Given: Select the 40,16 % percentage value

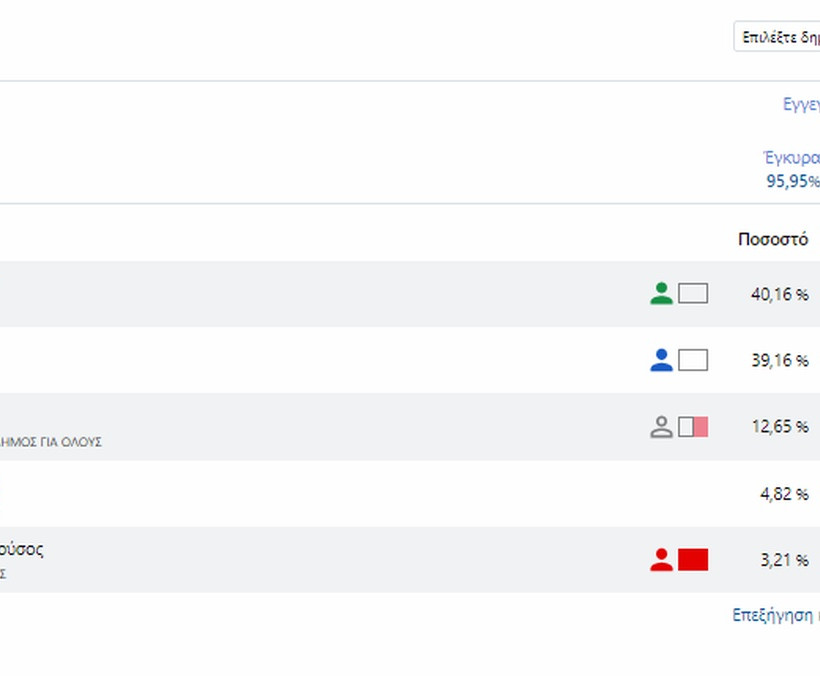Looking at the screenshot, I should point(779,294).
